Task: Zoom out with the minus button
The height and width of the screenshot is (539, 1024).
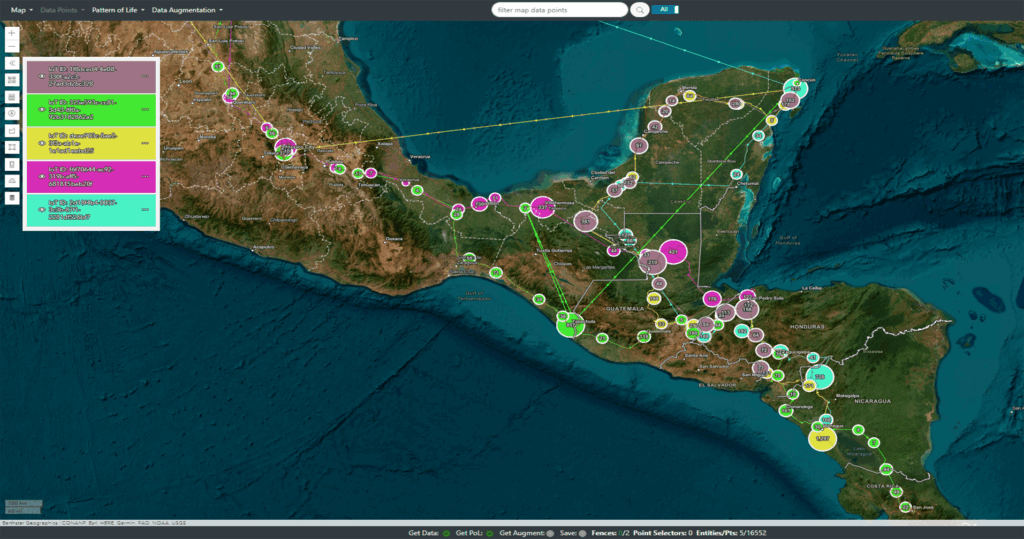Action: pyautogui.click(x=12, y=46)
